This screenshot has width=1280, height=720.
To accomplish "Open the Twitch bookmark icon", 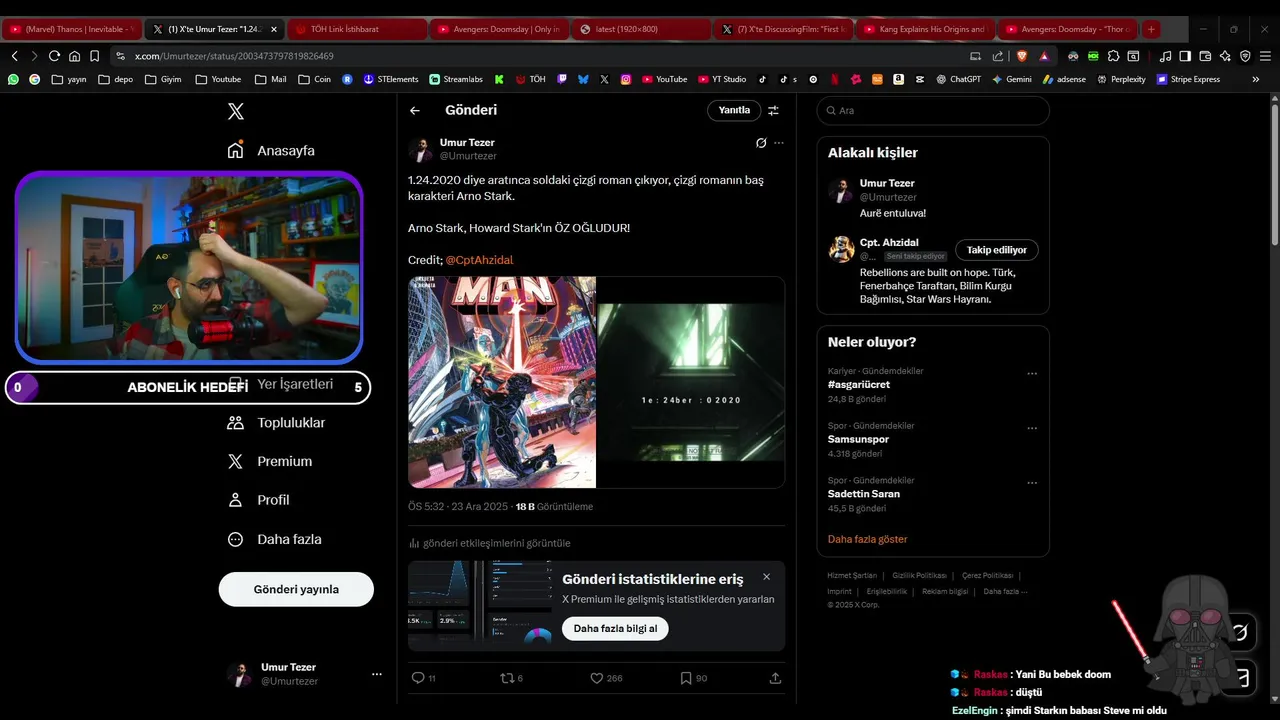I will click(x=562, y=79).
